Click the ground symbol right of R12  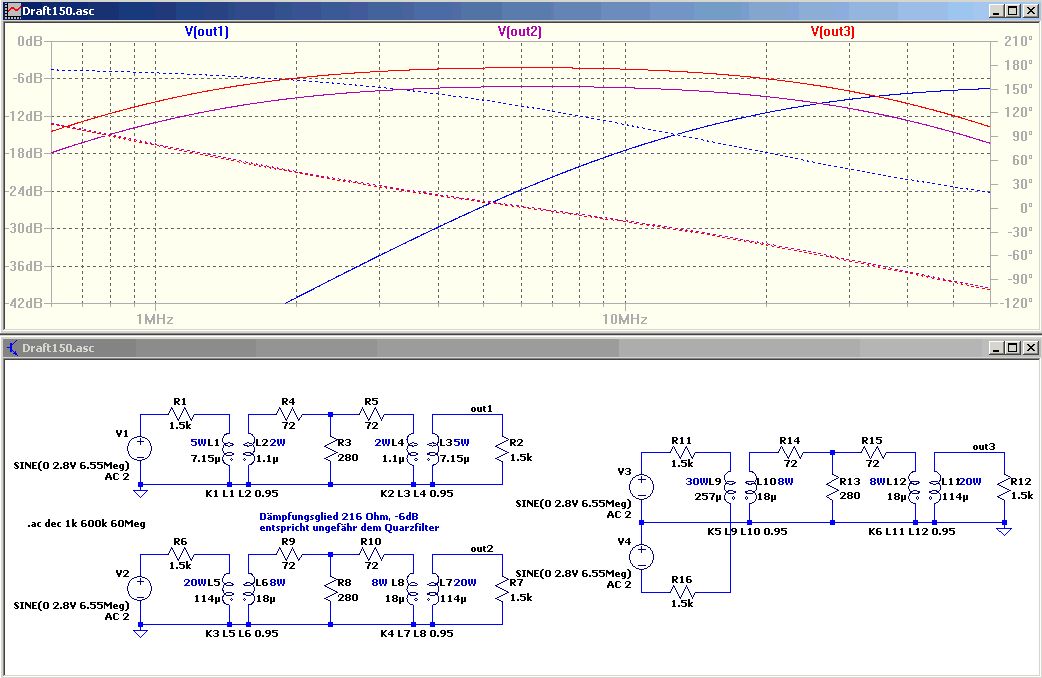(1004, 531)
